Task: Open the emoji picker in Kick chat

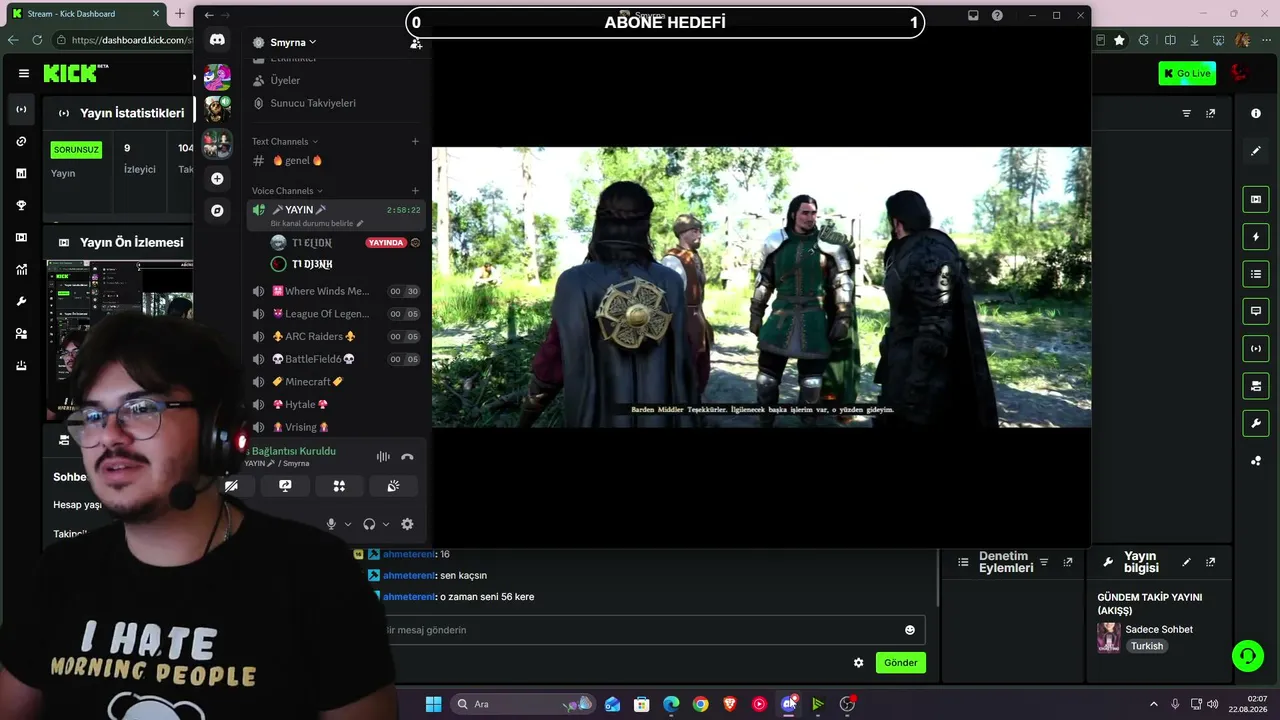Action: coord(910,630)
